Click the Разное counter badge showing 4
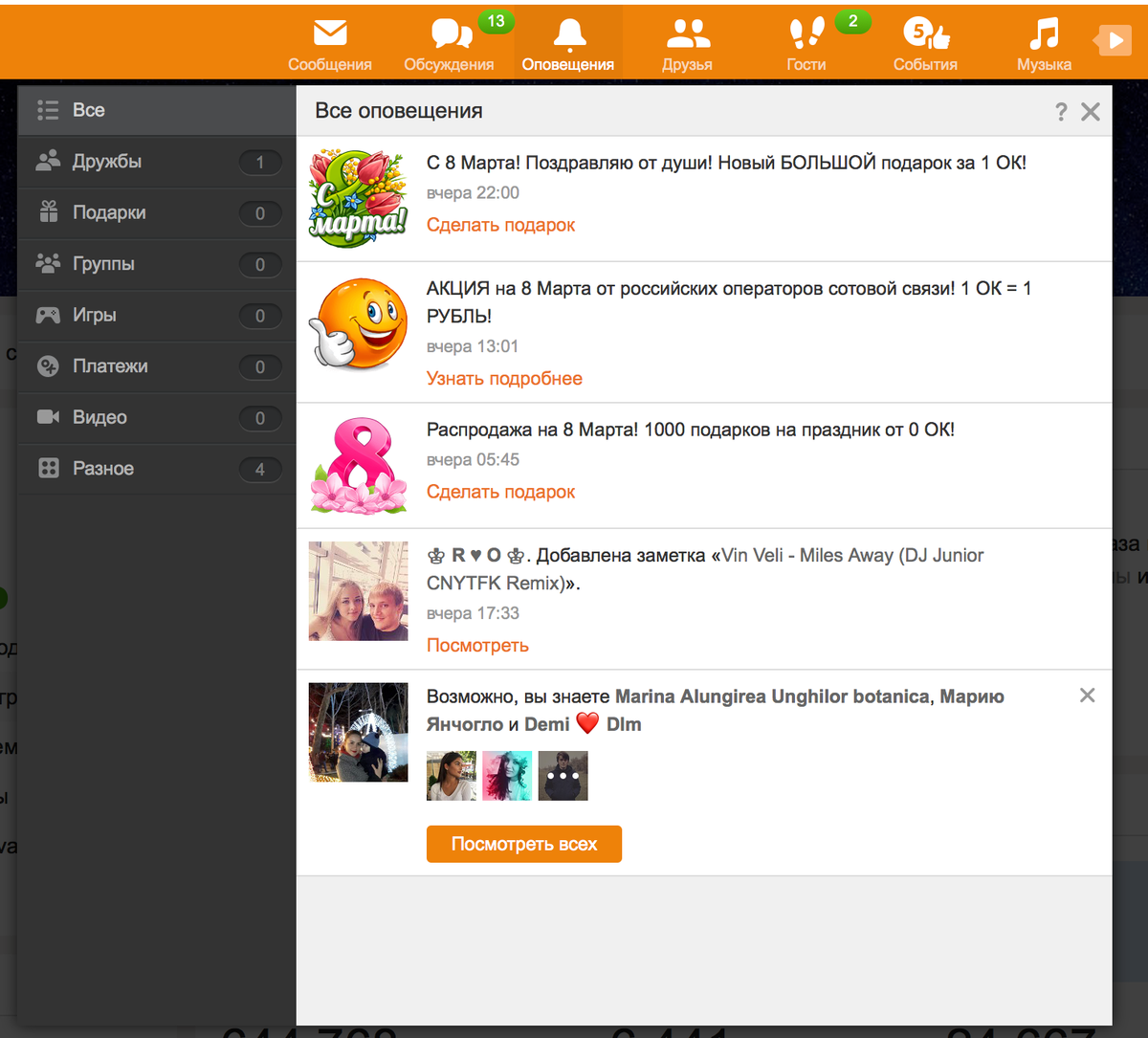This screenshot has width=1148, height=1038. [260, 470]
